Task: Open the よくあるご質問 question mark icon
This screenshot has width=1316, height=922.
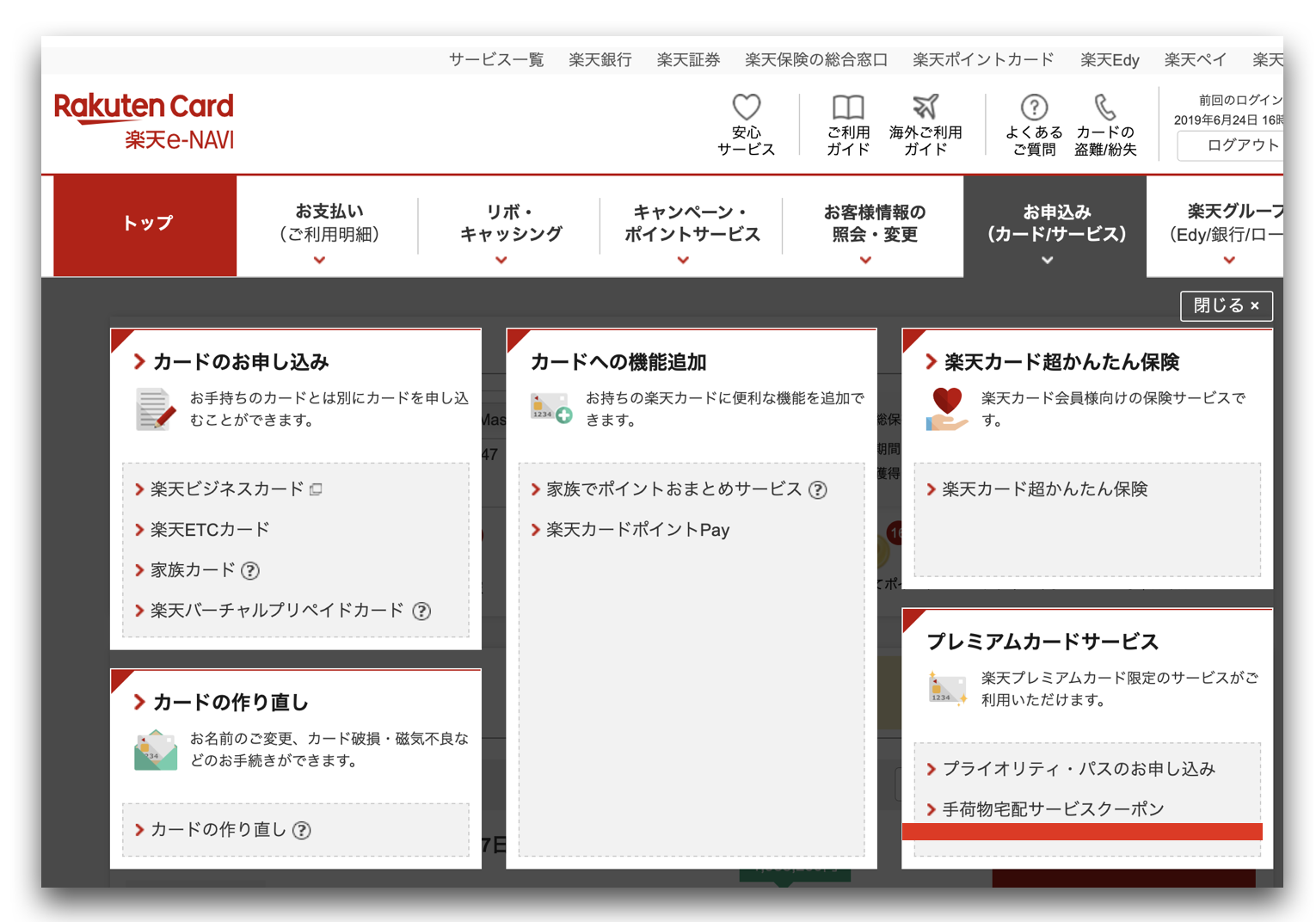Action: [x=1034, y=107]
